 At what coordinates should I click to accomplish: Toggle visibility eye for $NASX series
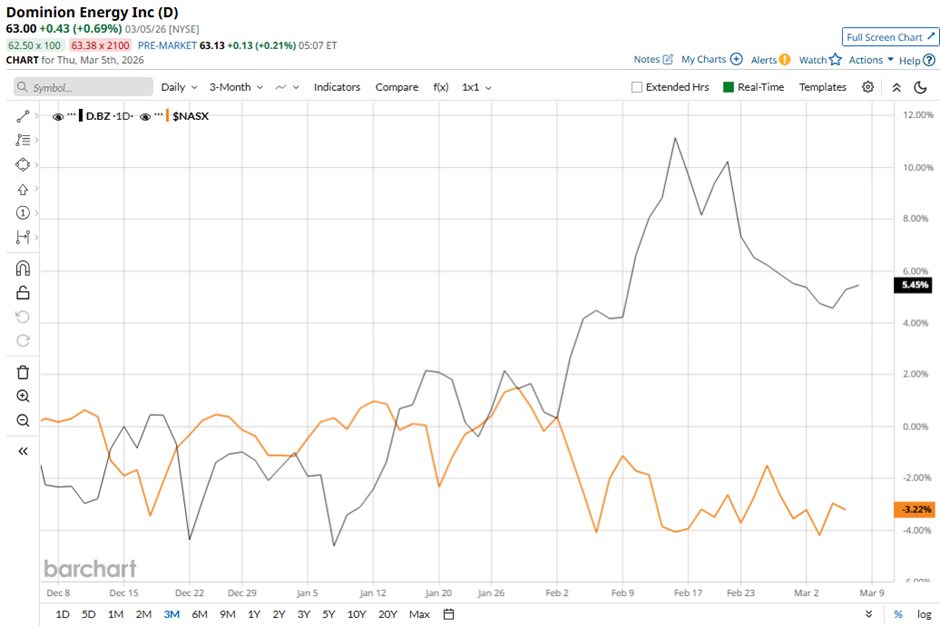(x=145, y=117)
